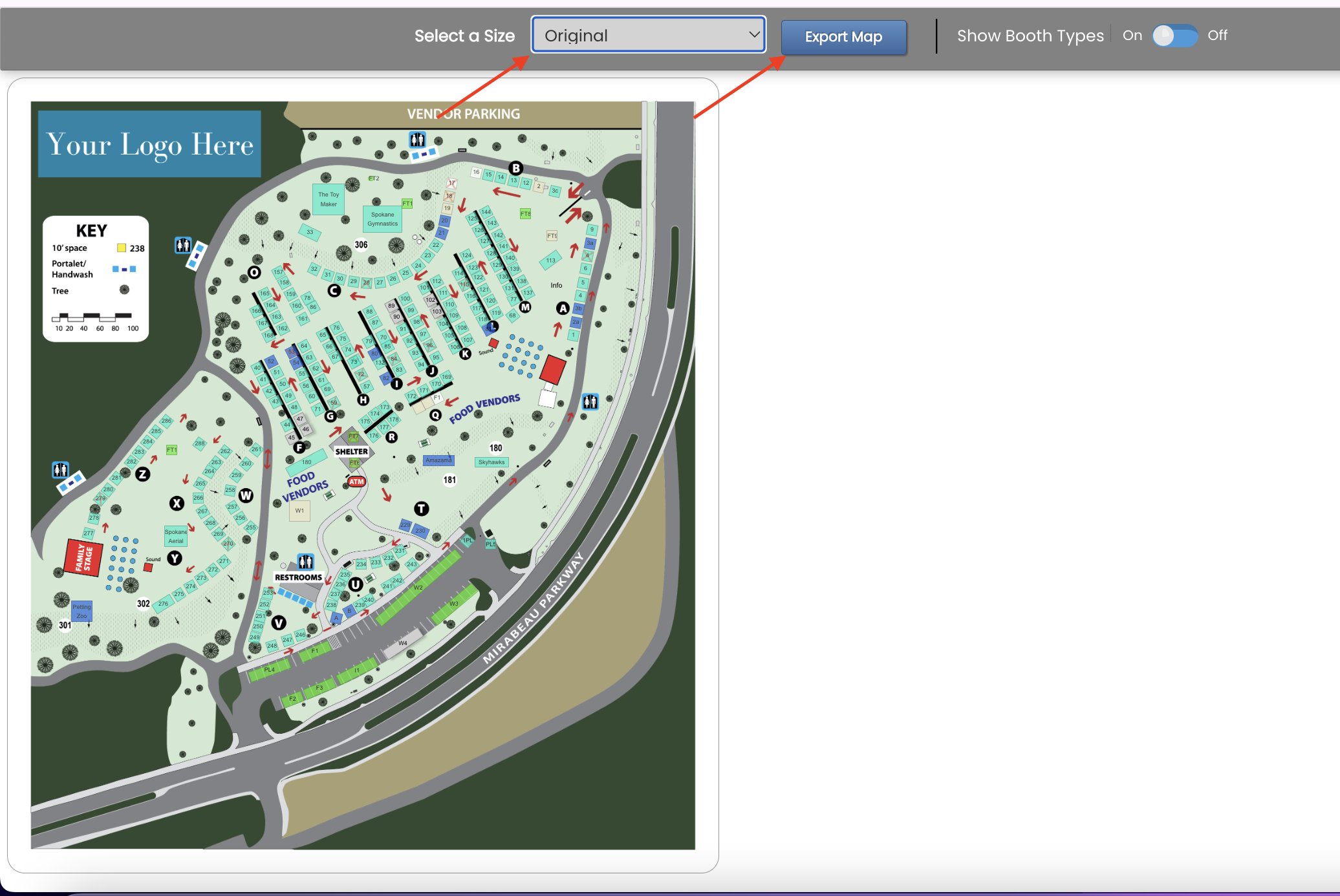This screenshot has height=896, width=1340.
Task: Click the red ATM marker on map
Action: pyautogui.click(x=356, y=482)
